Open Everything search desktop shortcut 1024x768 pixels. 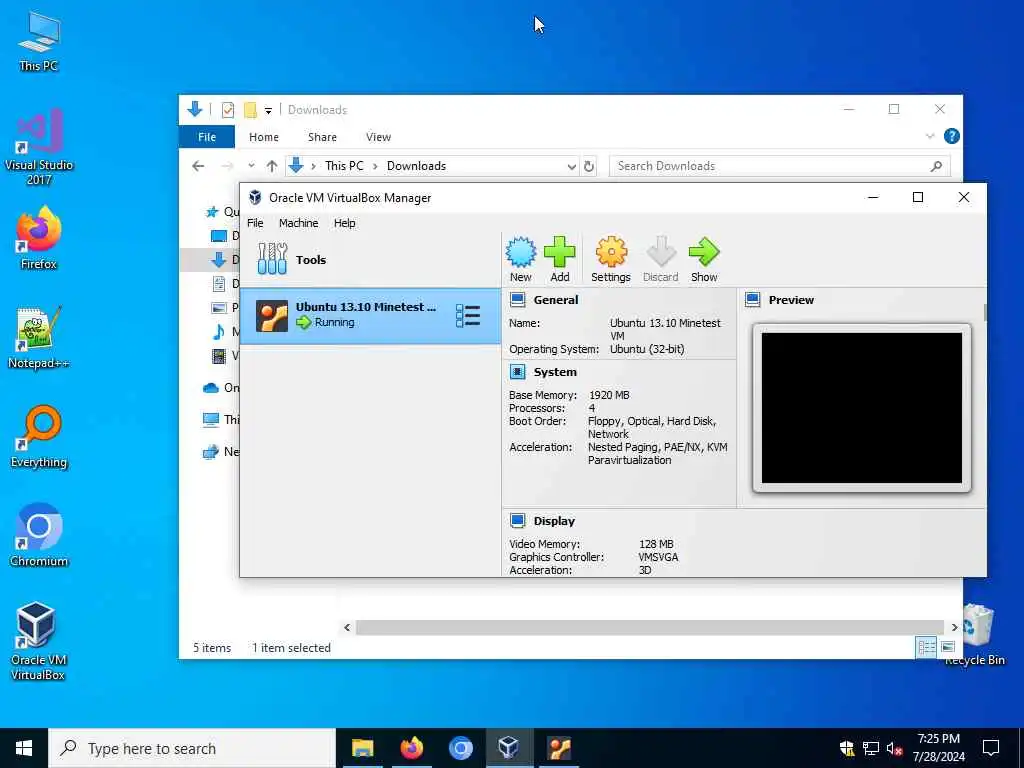[39, 437]
